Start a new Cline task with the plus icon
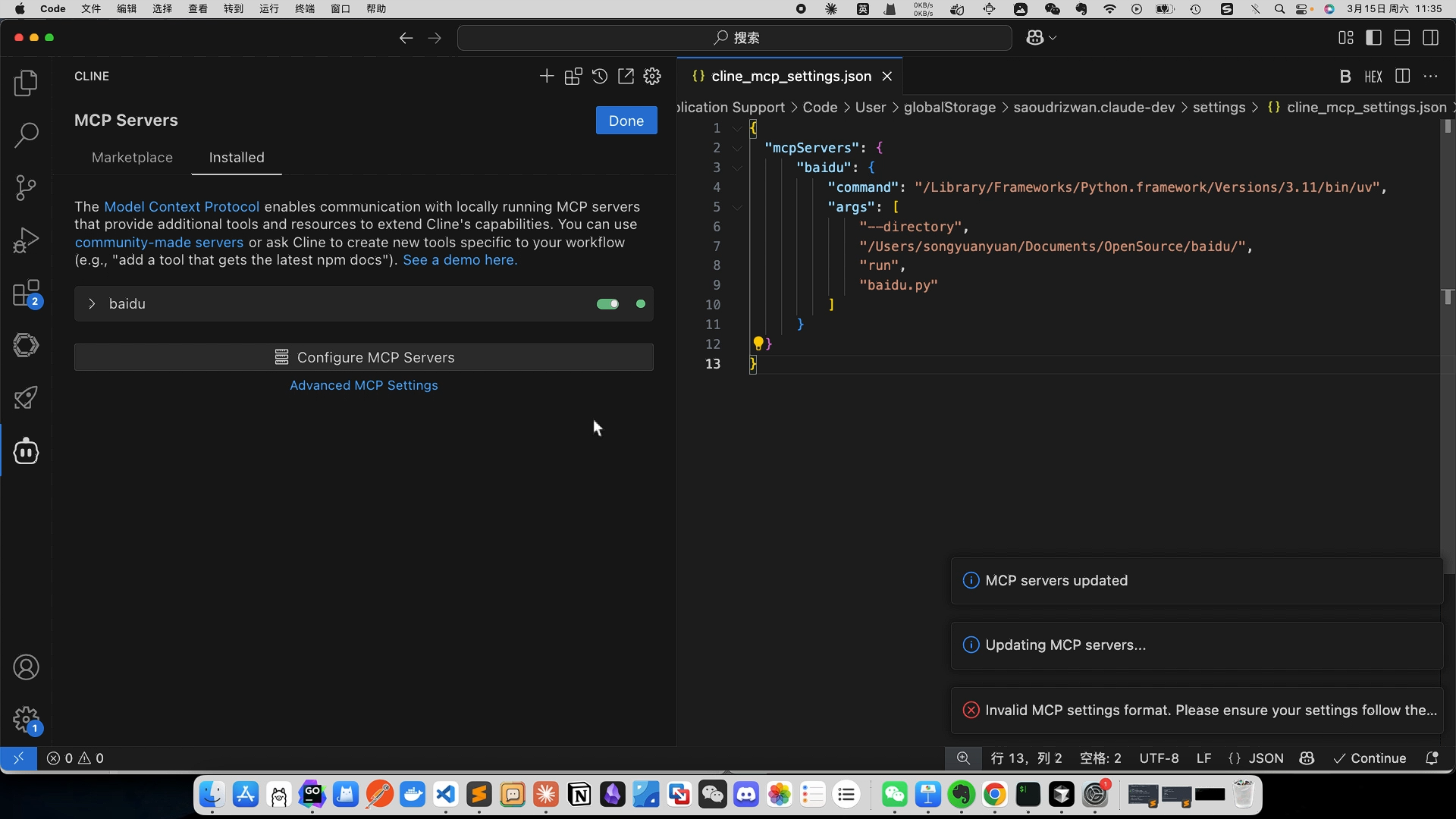The height and width of the screenshot is (819, 1456). pos(547,76)
